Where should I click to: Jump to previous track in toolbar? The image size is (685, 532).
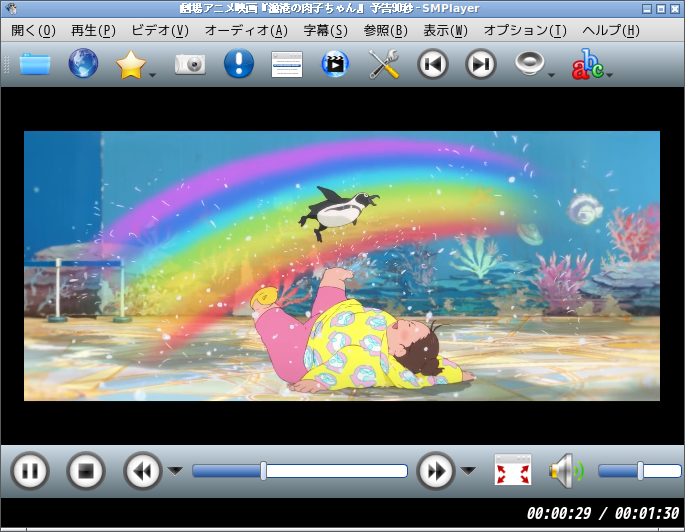(432, 64)
